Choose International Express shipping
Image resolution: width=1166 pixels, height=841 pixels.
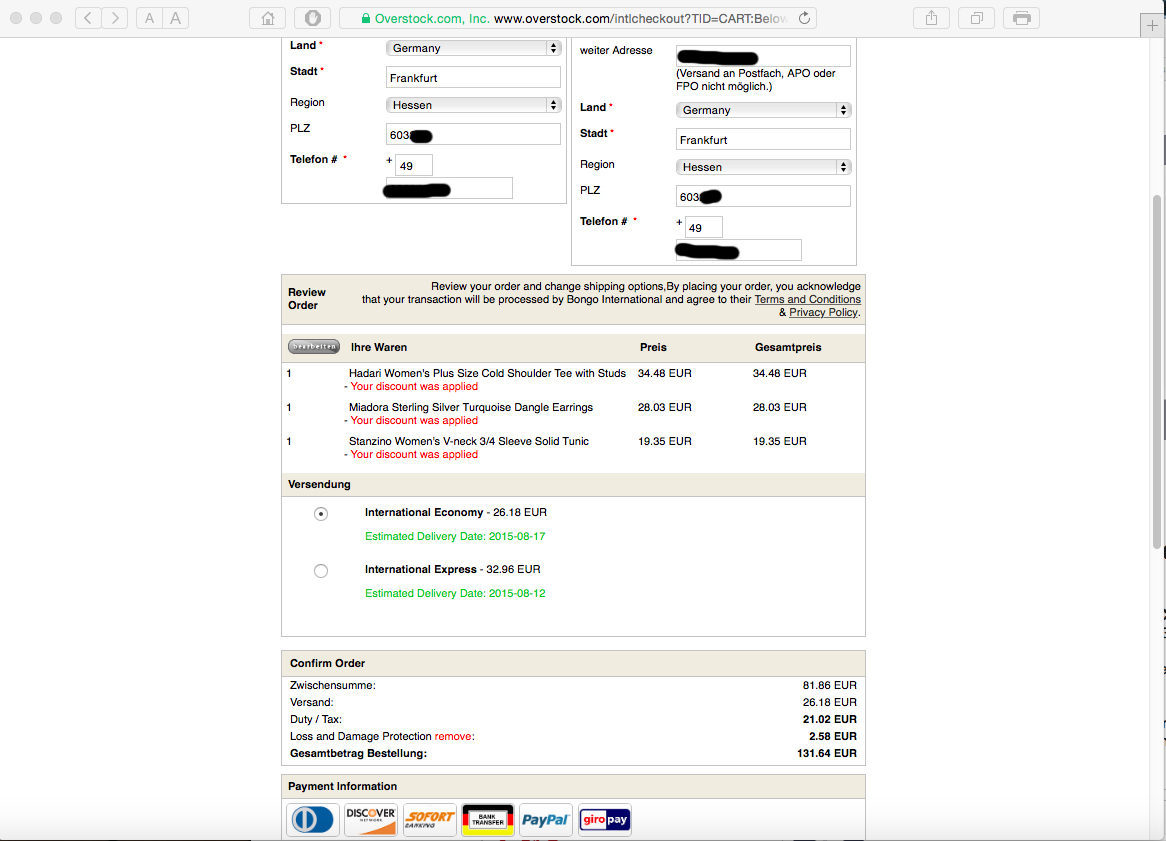[x=321, y=570]
